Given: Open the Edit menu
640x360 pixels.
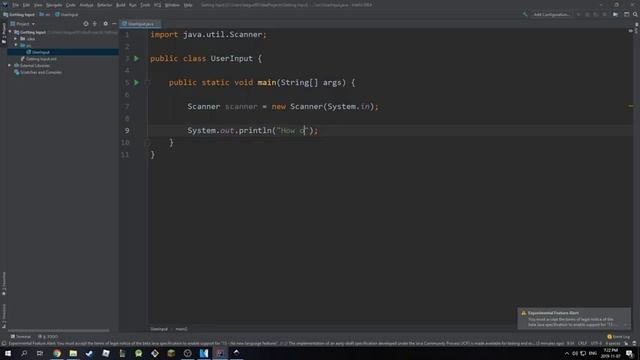Looking at the screenshot, I should (26, 5).
